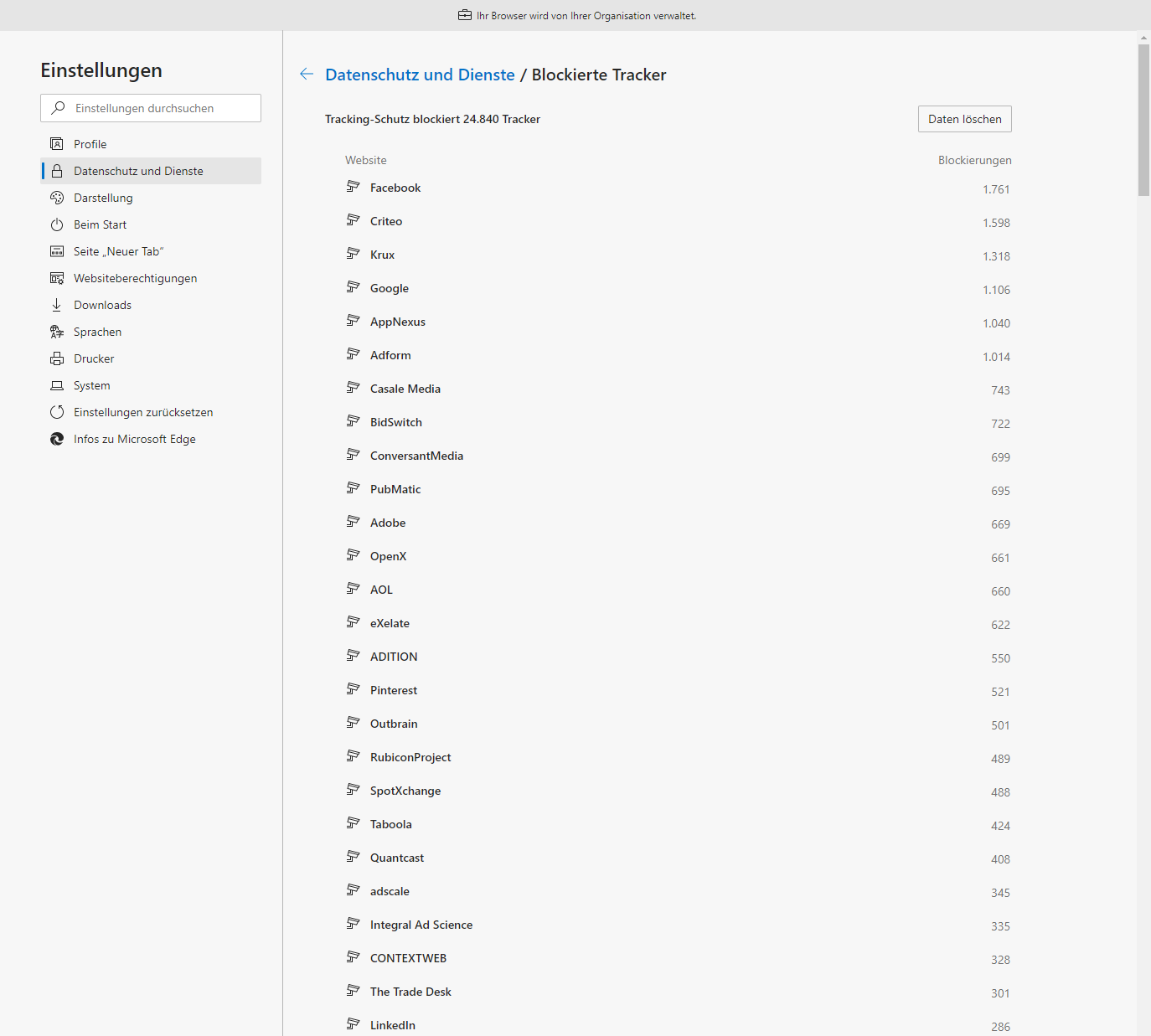
Task: Click the back arrow icon
Action: [307, 75]
